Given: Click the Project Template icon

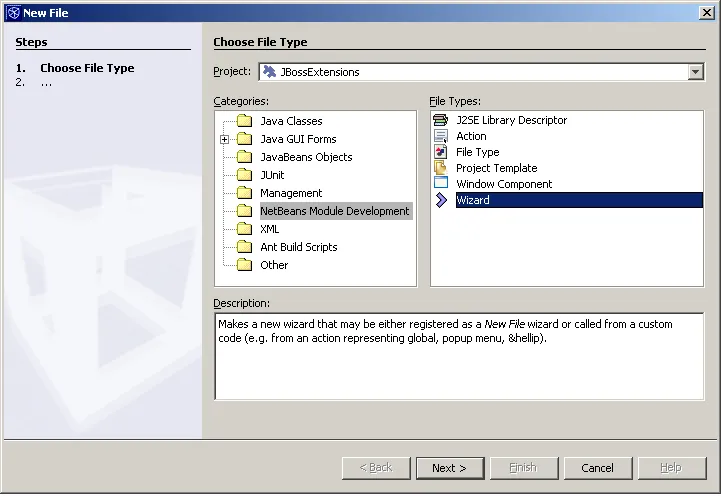Looking at the screenshot, I should (441, 168).
